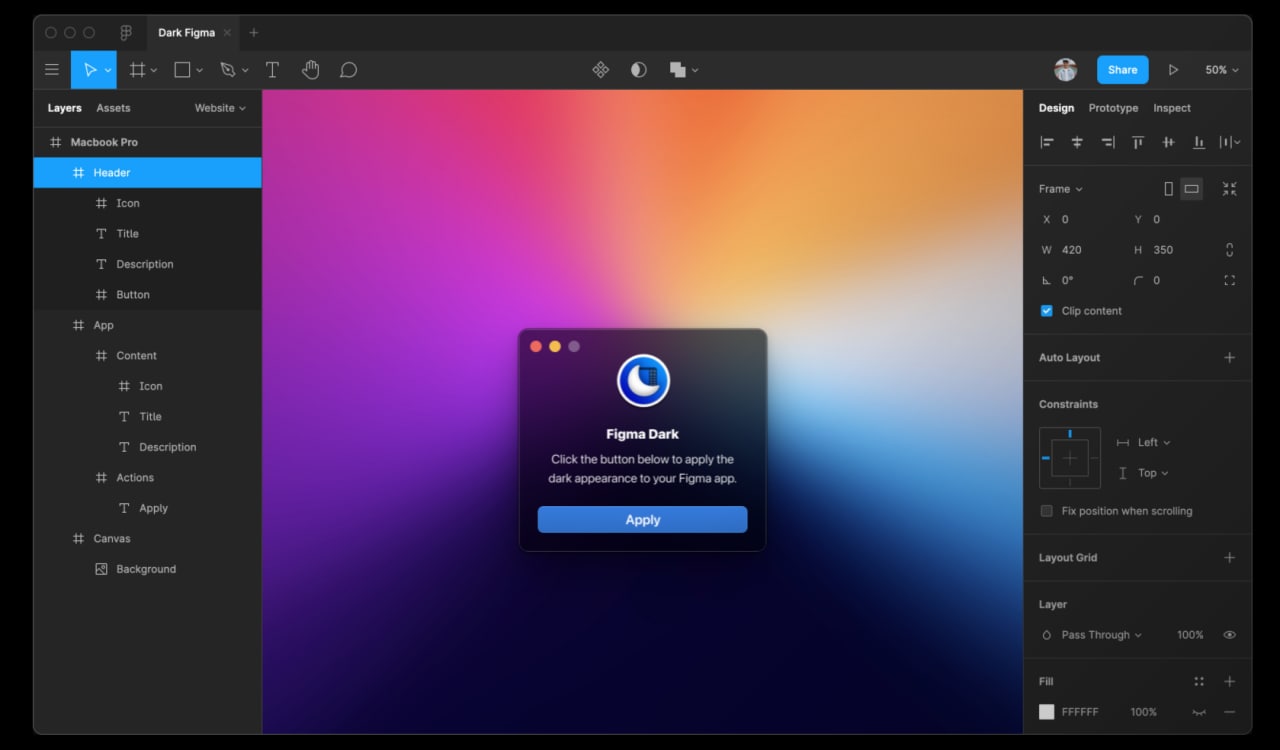Image resolution: width=1280 pixels, height=750 pixels.
Task: Switch to the Layers tab
Action: point(65,108)
